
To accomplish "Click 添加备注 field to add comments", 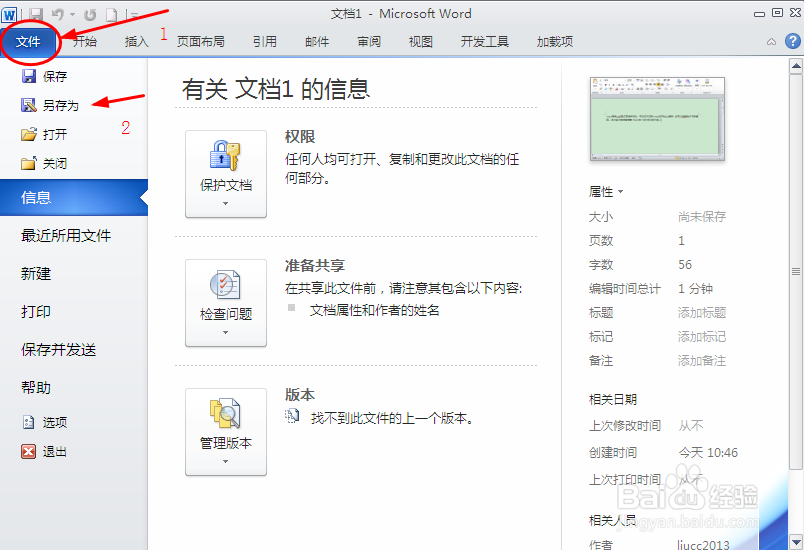I will click(x=702, y=361).
